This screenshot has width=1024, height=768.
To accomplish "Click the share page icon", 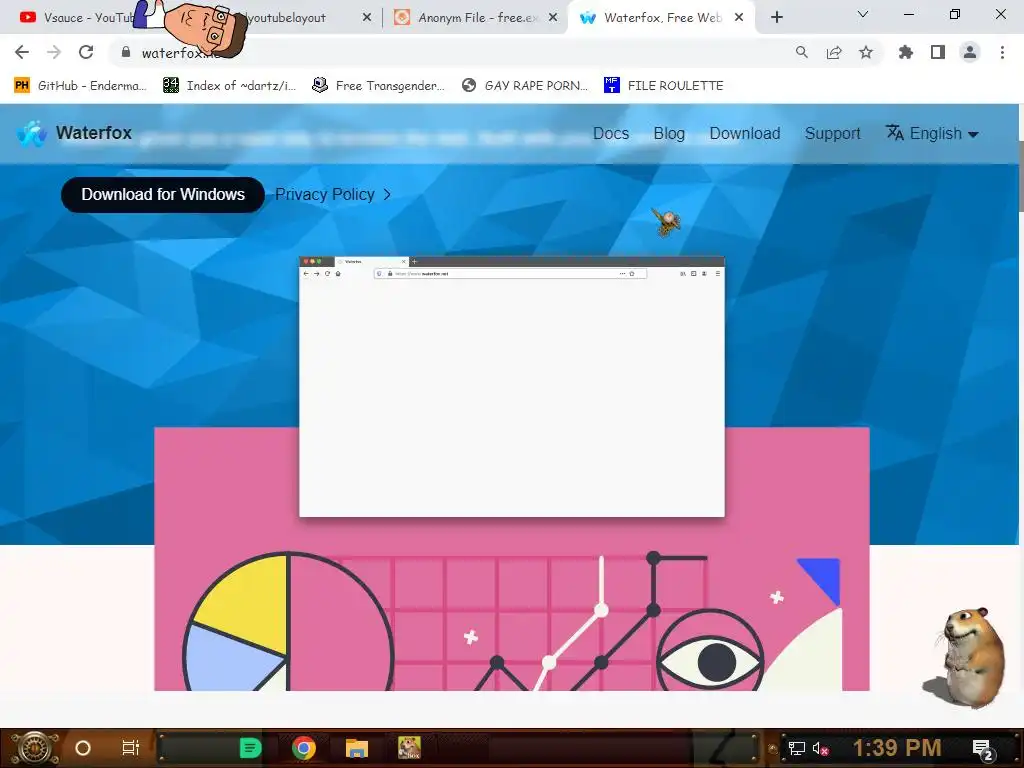I will click(x=834, y=52).
